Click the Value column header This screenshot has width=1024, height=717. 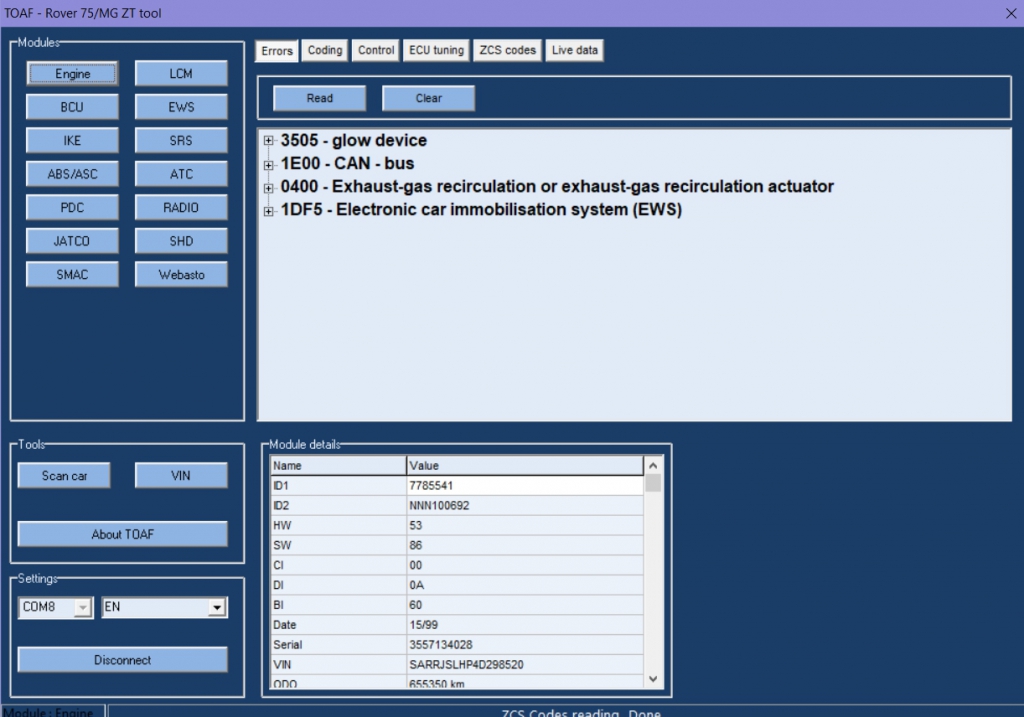[x=524, y=466]
